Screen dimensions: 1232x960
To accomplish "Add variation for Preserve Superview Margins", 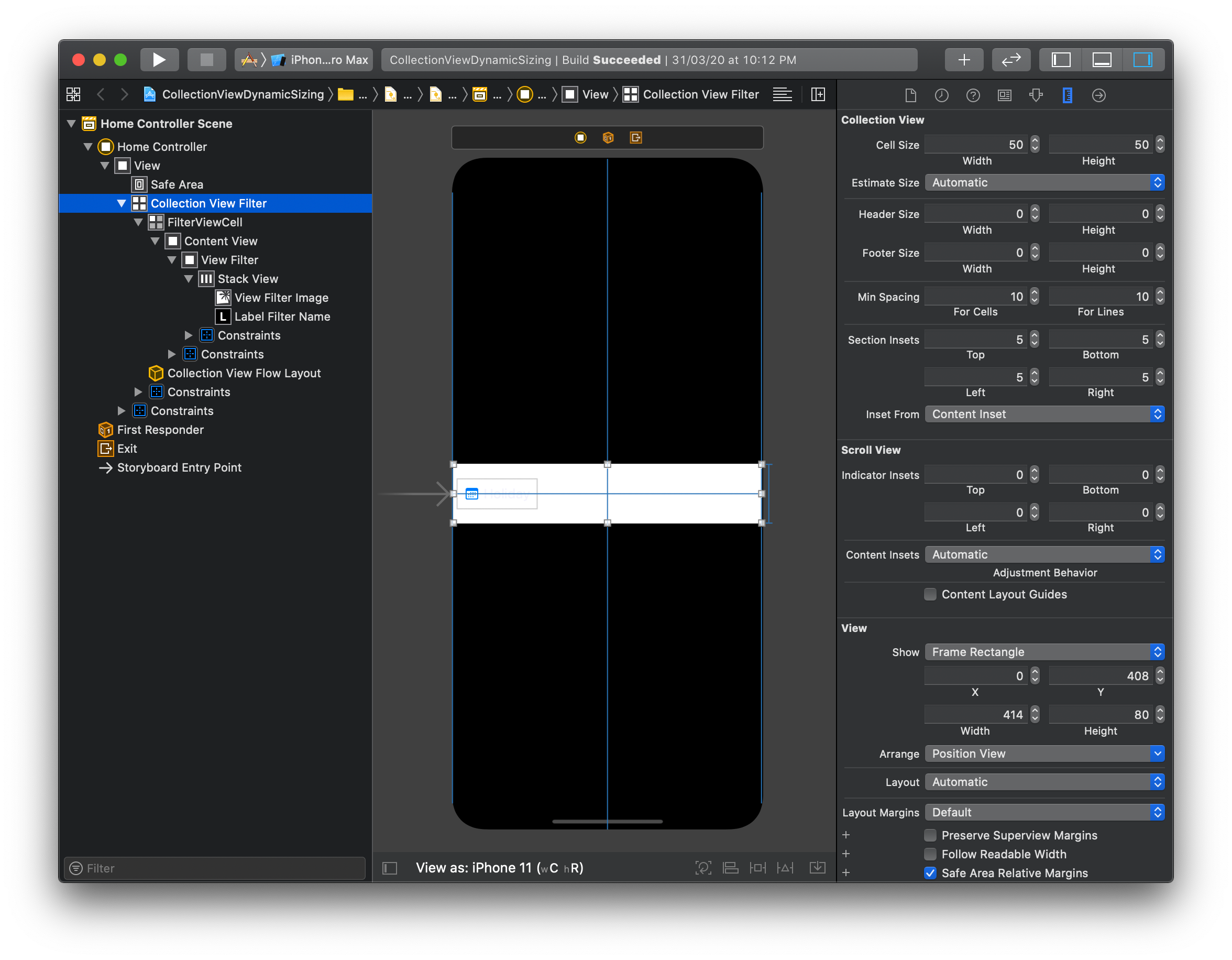I will [846, 836].
